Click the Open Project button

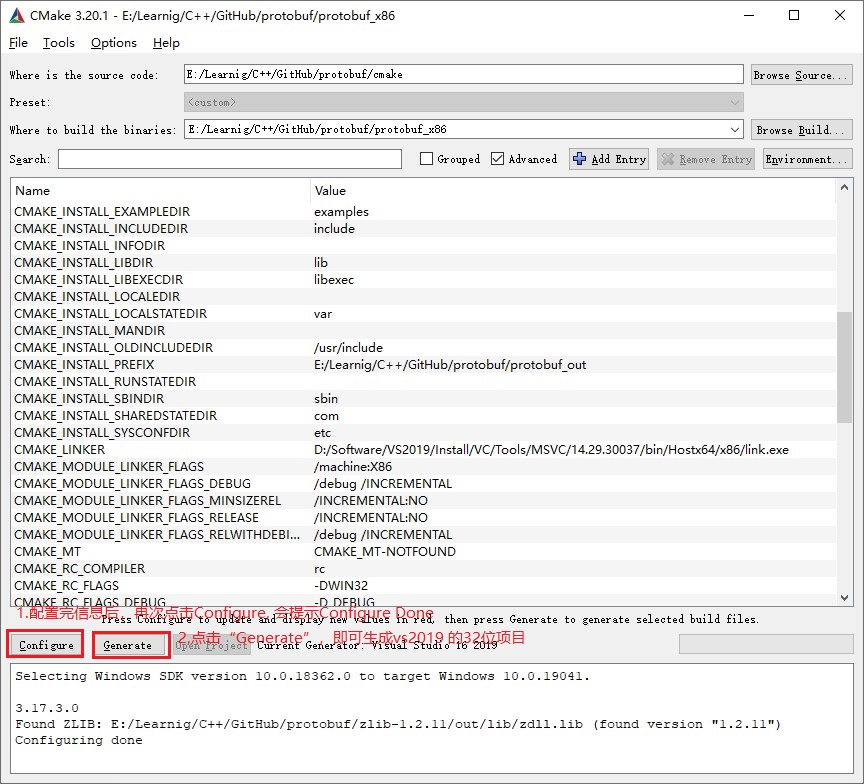point(213,646)
